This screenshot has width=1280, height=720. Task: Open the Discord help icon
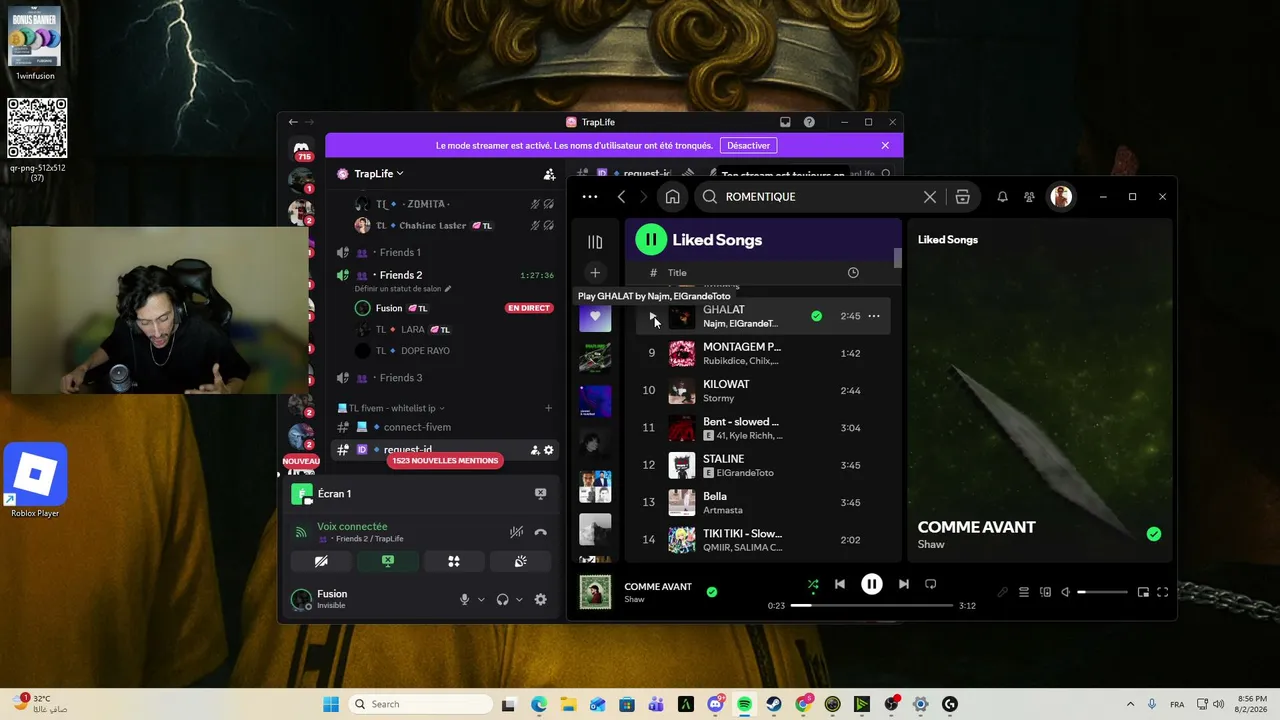tap(809, 122)
